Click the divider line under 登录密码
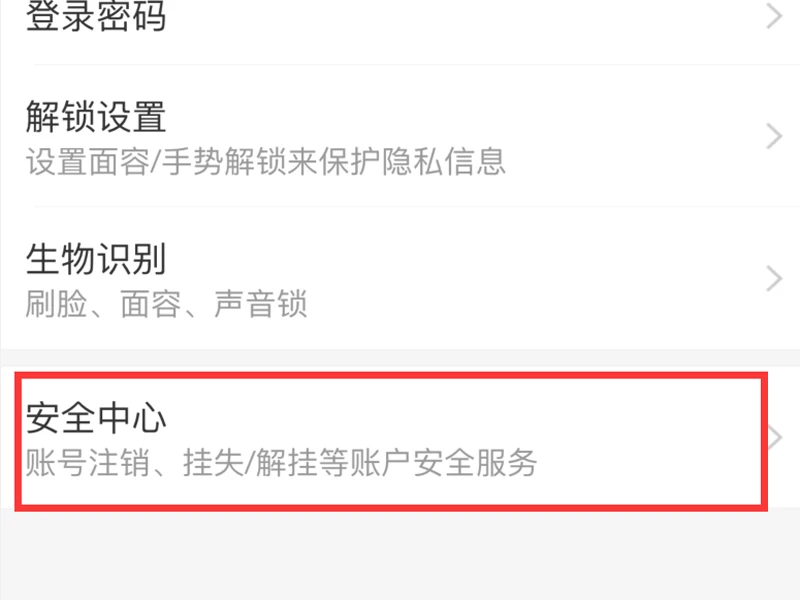The height and width of the screenshot is (600, 800). click(417, 64)
